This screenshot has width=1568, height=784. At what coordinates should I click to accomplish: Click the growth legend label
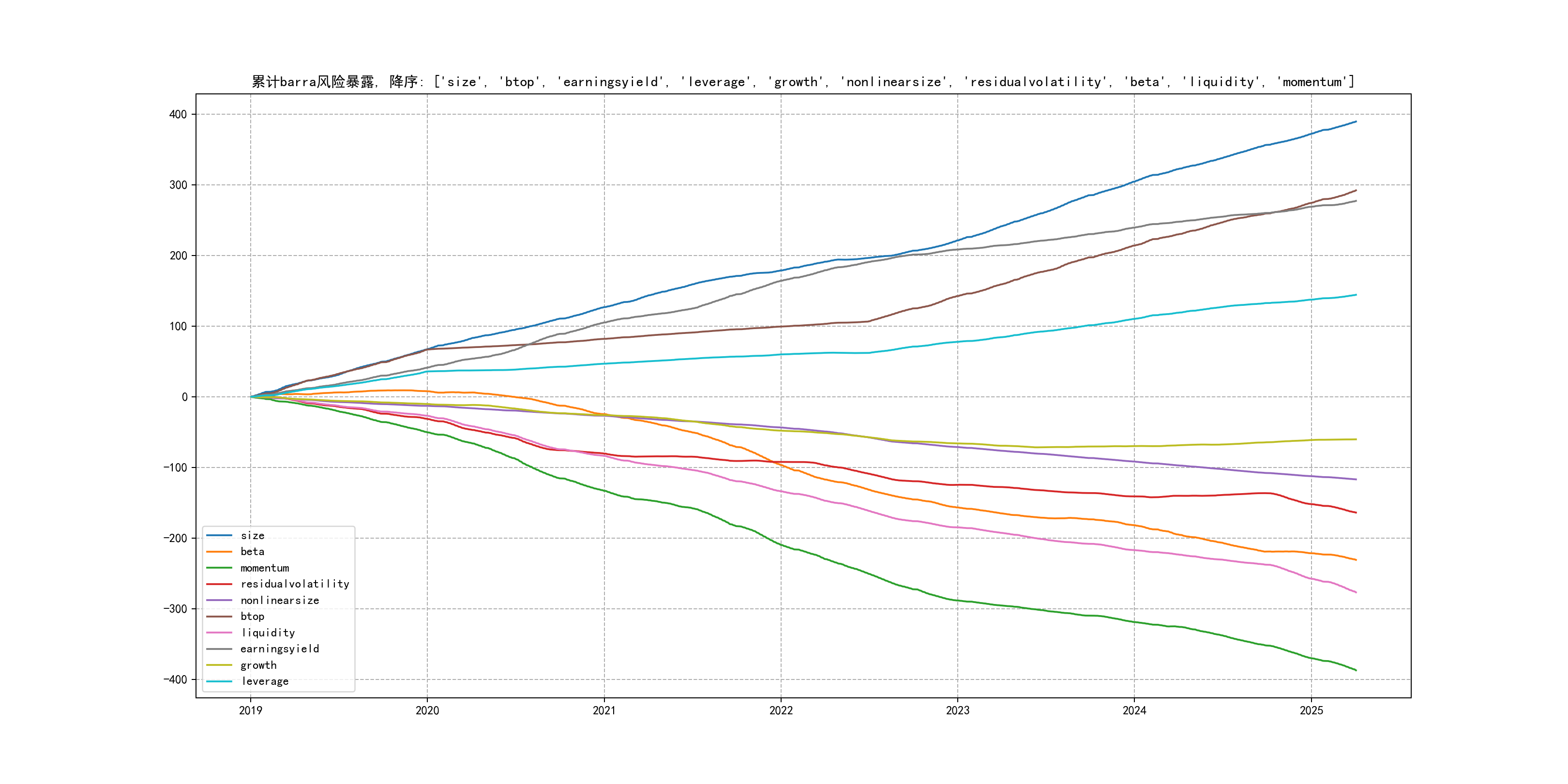pos(258,665)
